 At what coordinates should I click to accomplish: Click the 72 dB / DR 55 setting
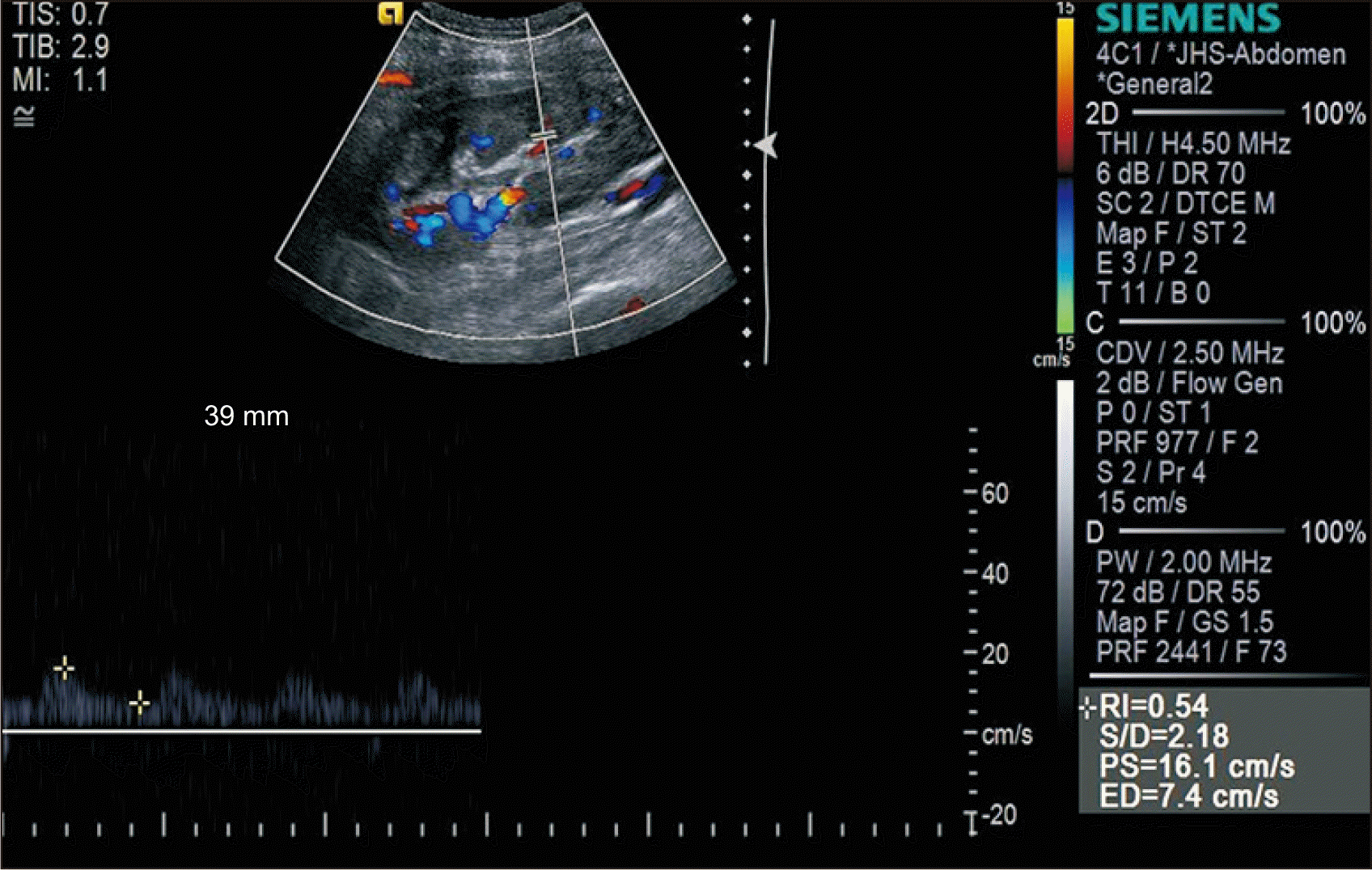pos(1178,592)
